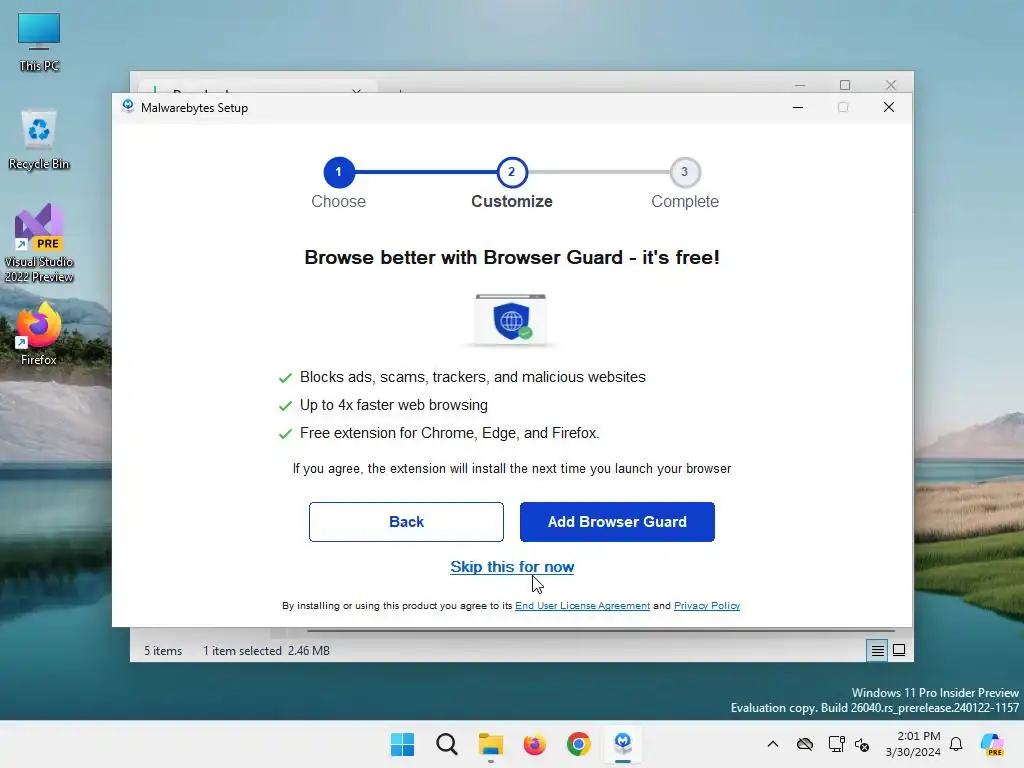Click '5 items' in Explorer status bar
The width and height of the screenshot is (1024, 768).
(163, 650)
